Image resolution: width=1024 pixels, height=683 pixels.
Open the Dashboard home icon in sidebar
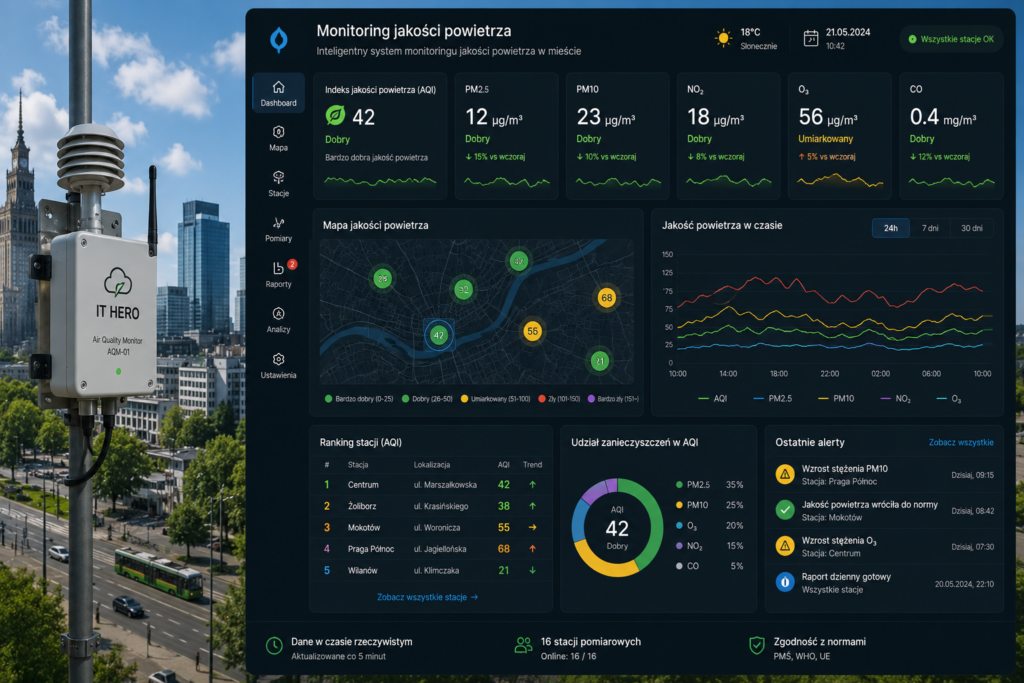(278, 87)
